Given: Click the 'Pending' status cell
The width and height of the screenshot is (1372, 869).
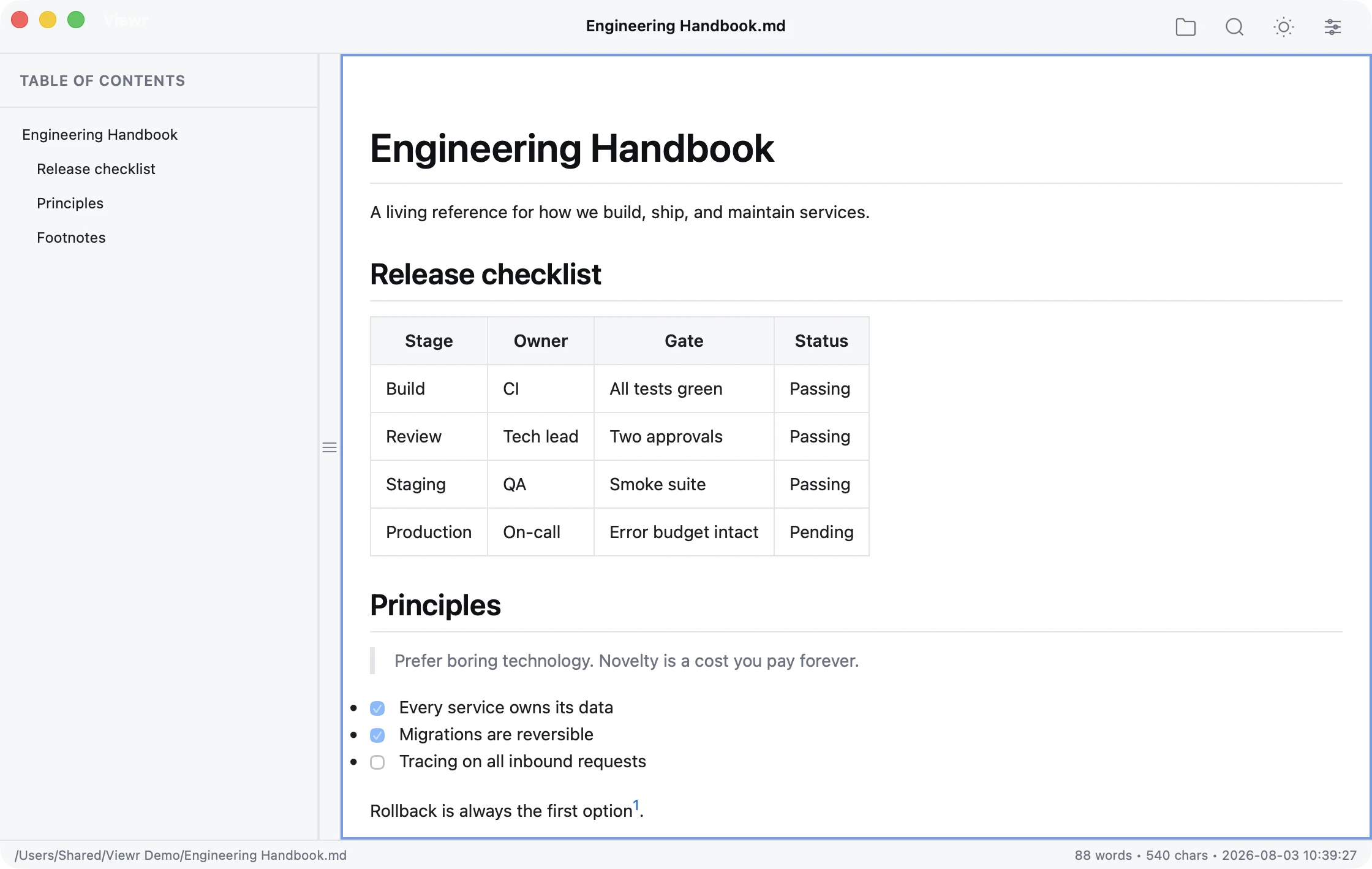Looking at the screenshot, I should click(821, 532).
